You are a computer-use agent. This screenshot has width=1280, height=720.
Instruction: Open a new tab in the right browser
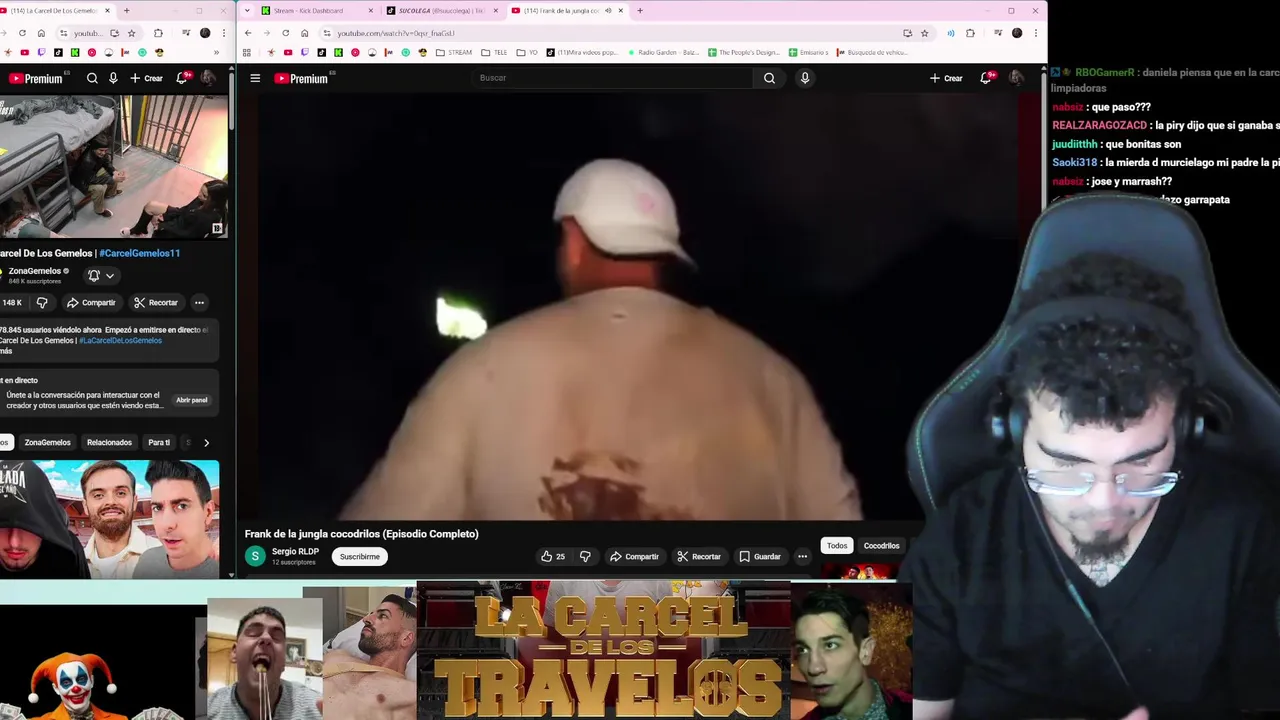[x=640, y=11]
